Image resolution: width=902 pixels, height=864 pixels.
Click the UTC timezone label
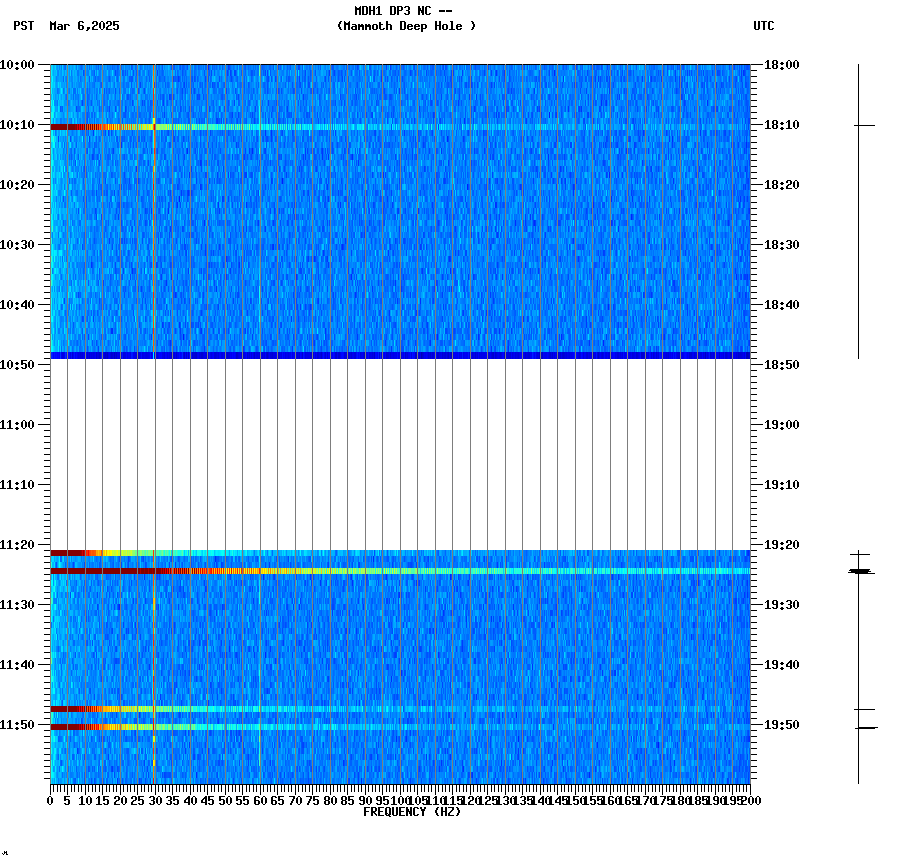(765, 27)
